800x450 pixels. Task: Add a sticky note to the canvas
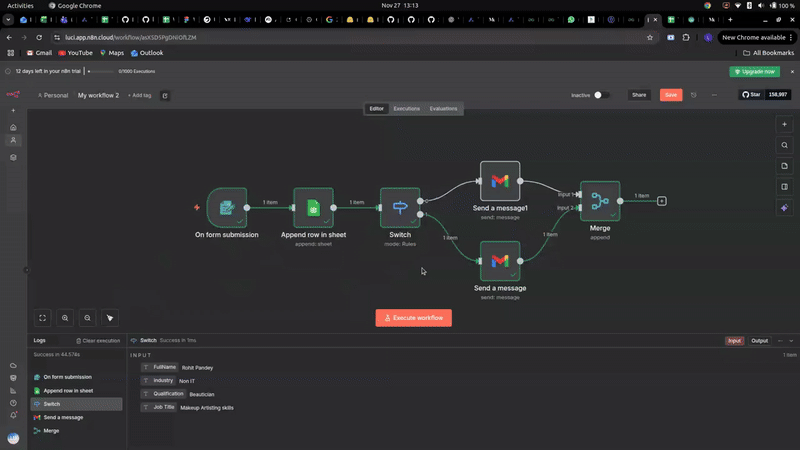pyautogui.click(x=784, y=166)
